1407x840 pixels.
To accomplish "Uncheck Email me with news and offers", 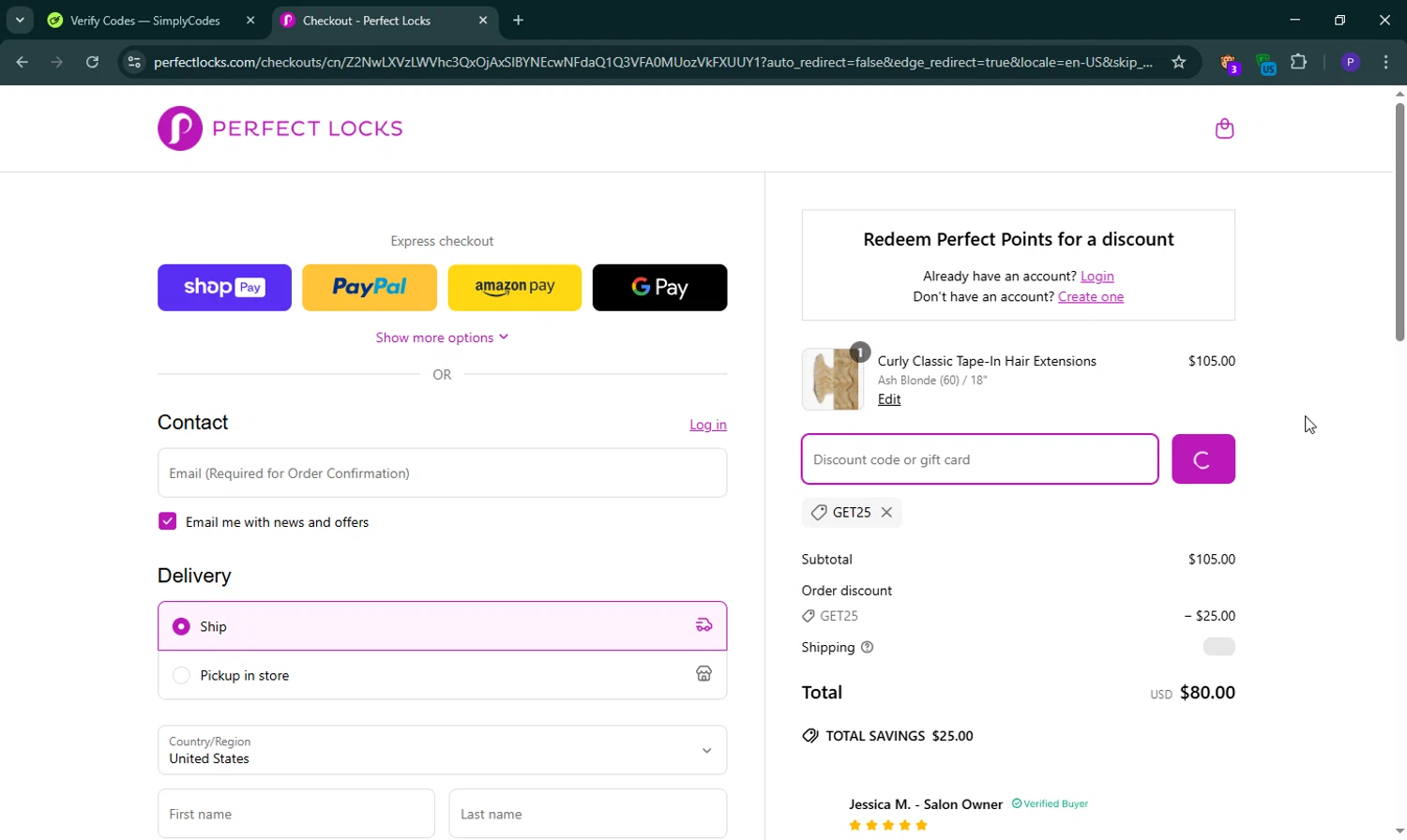I will click(167, 521).
